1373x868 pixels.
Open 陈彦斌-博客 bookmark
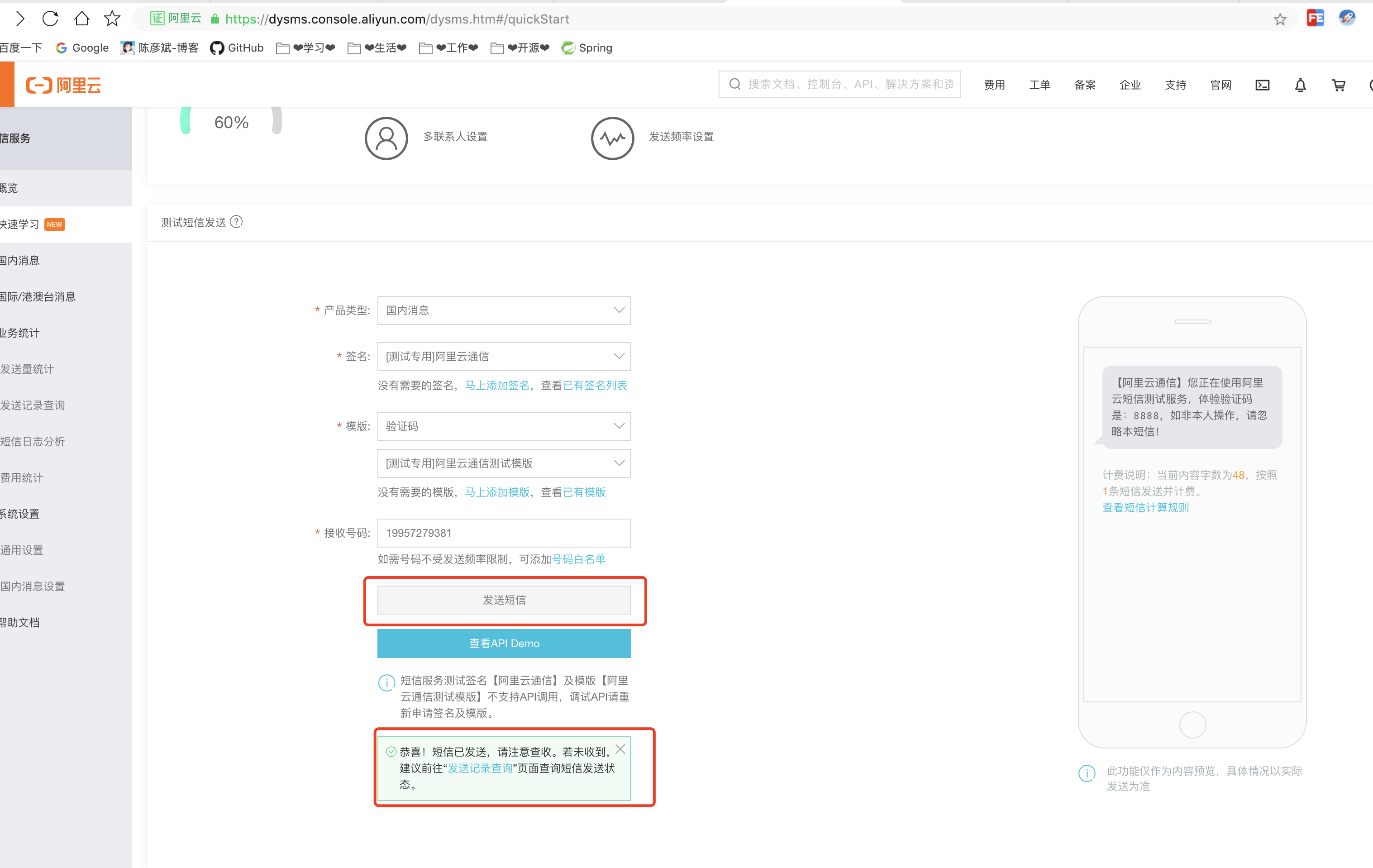[x=160, y=48]
